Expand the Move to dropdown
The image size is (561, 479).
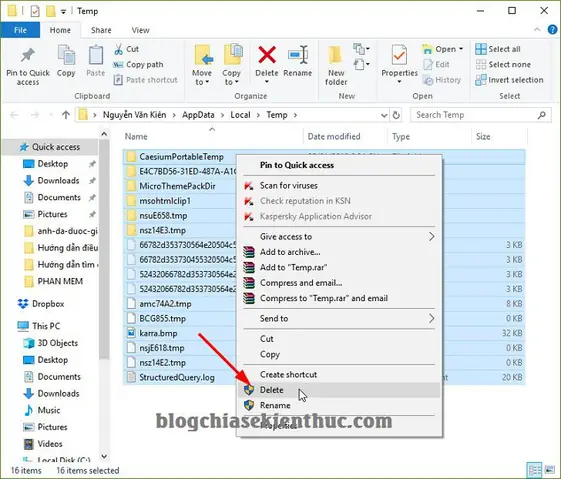click(x=202, y=82)
